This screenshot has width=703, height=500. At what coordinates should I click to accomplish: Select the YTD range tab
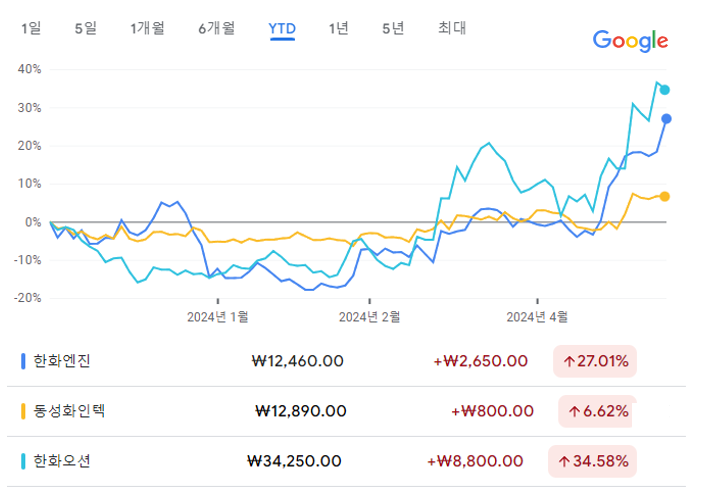click(x=282, y=29)
